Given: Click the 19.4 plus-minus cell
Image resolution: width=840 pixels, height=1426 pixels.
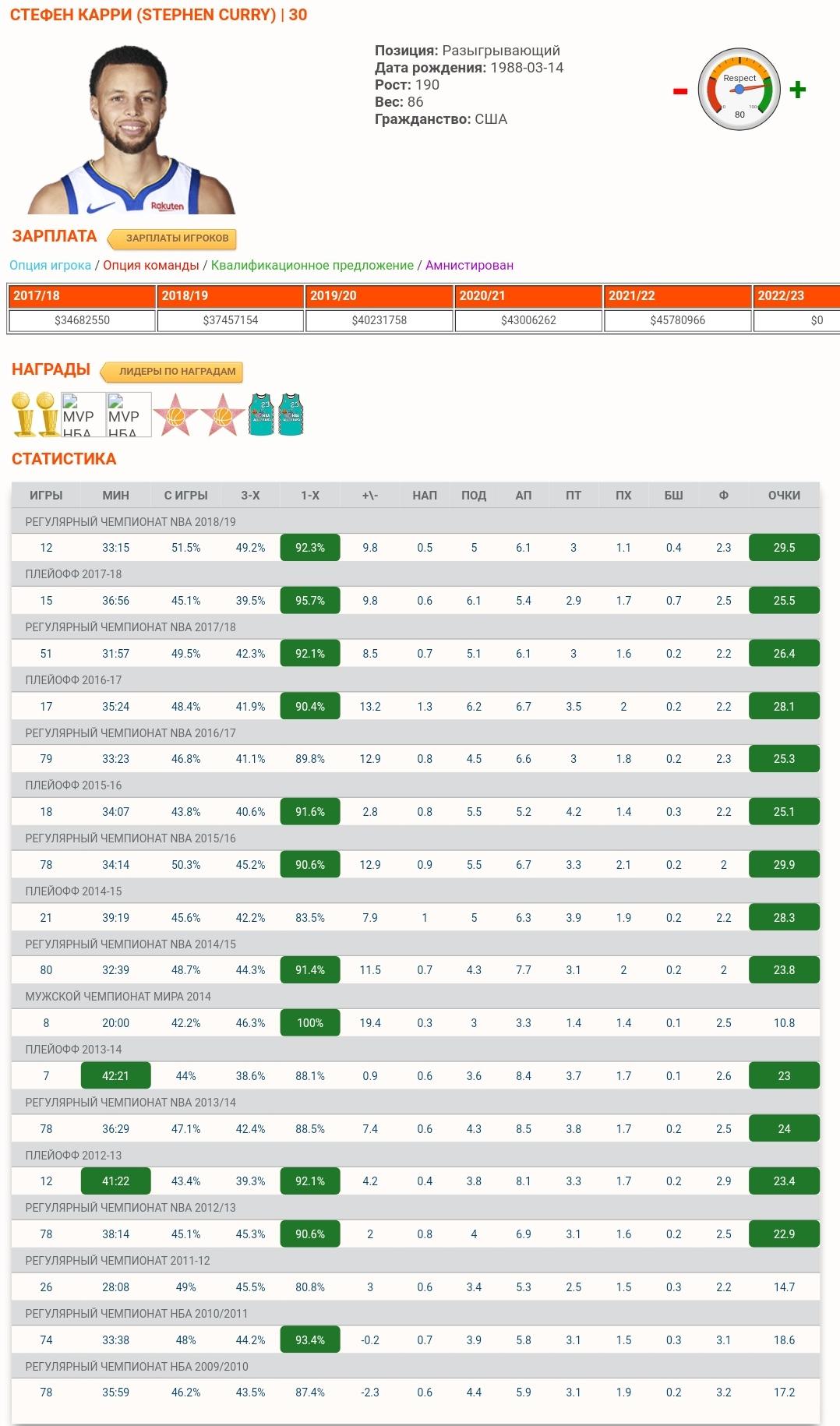Looking at the screenshot, I should click(x=370, y=1023).
